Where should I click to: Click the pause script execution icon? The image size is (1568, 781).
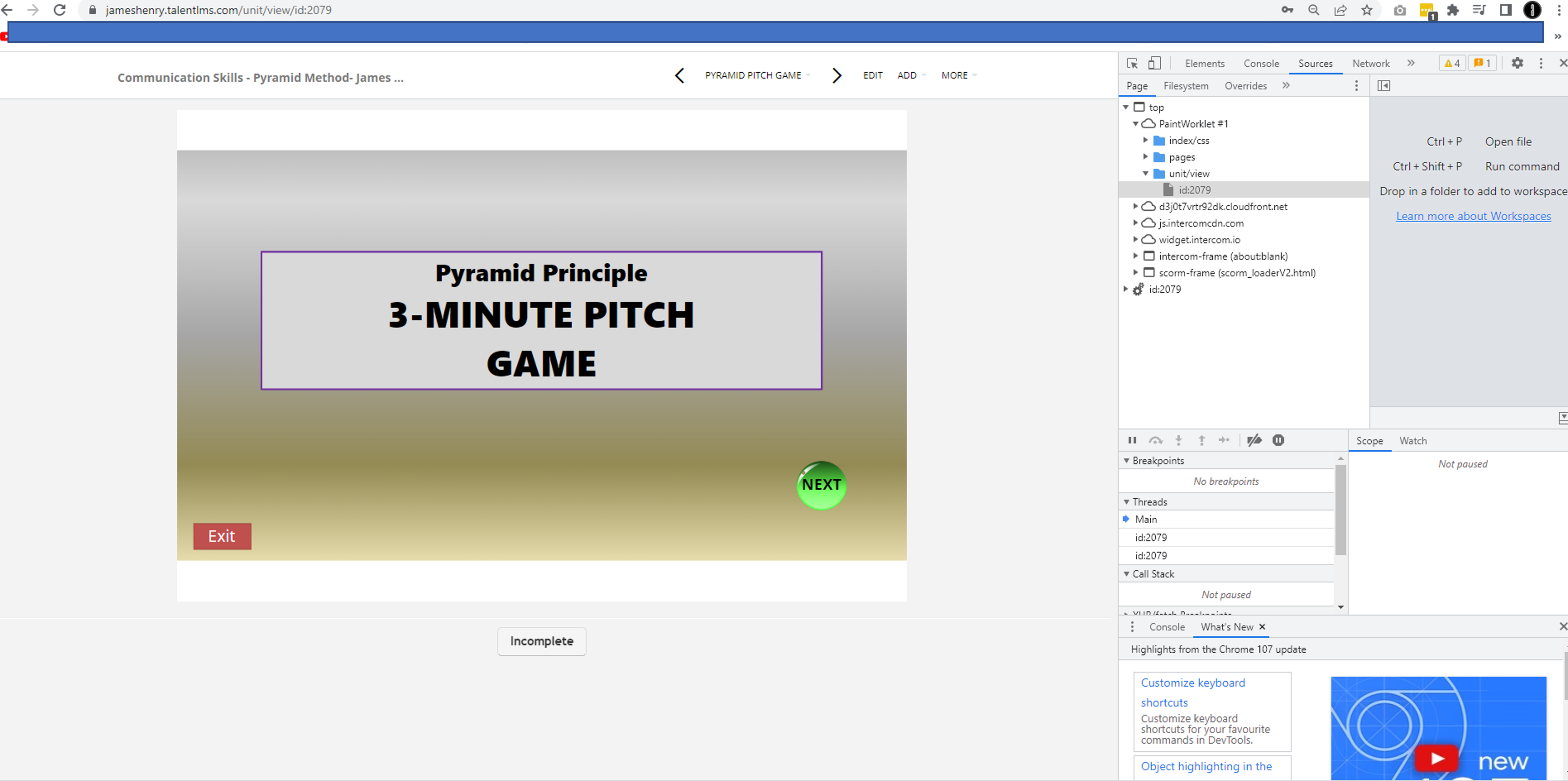pos(1131,440)
